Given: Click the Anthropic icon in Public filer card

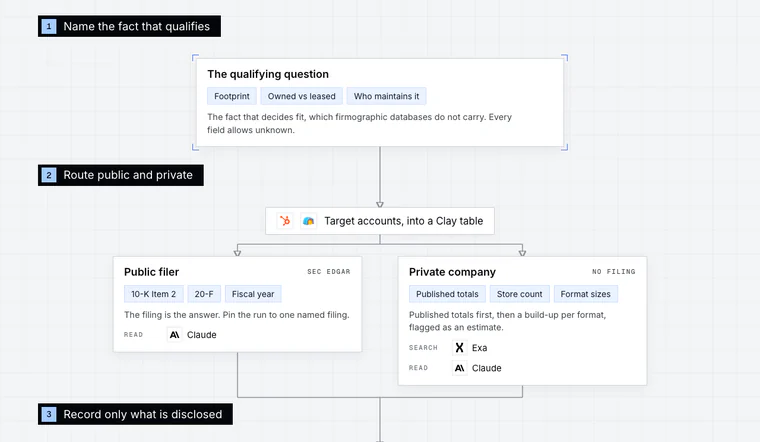Looking at the screenshot, I should (x=174, y=335).
